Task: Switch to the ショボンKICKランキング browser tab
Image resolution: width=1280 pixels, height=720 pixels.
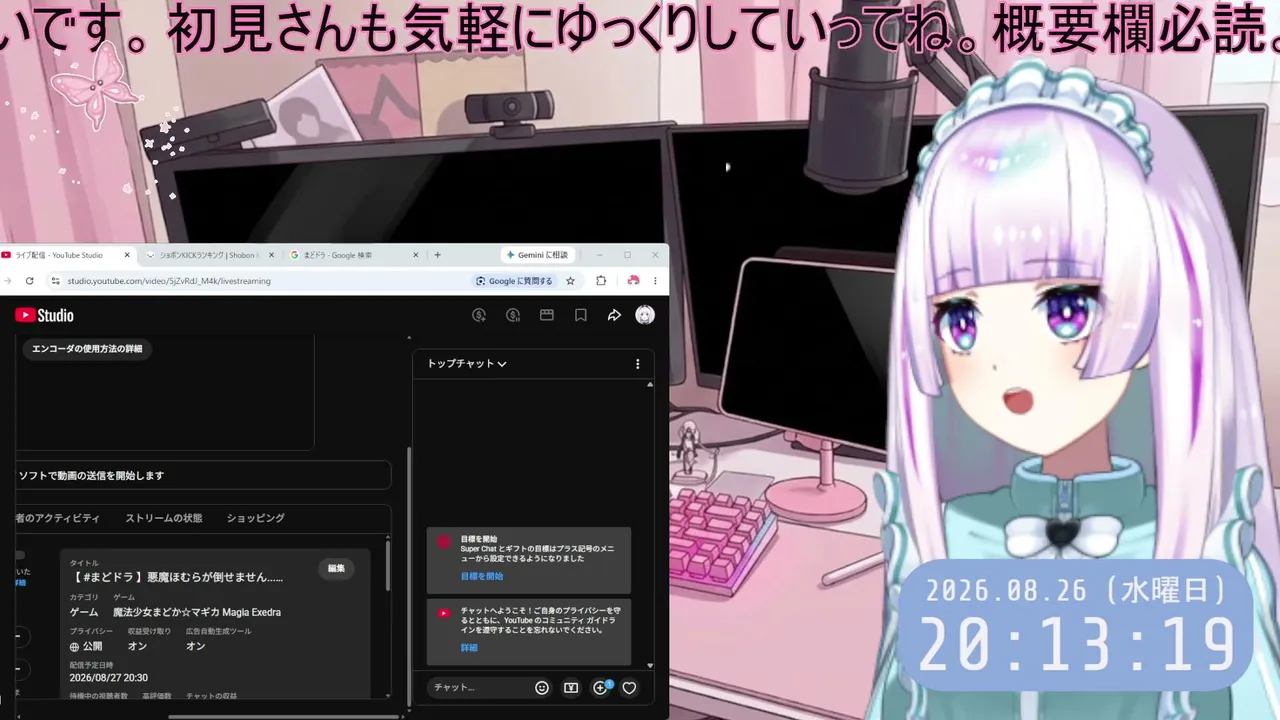Action: 208,255
